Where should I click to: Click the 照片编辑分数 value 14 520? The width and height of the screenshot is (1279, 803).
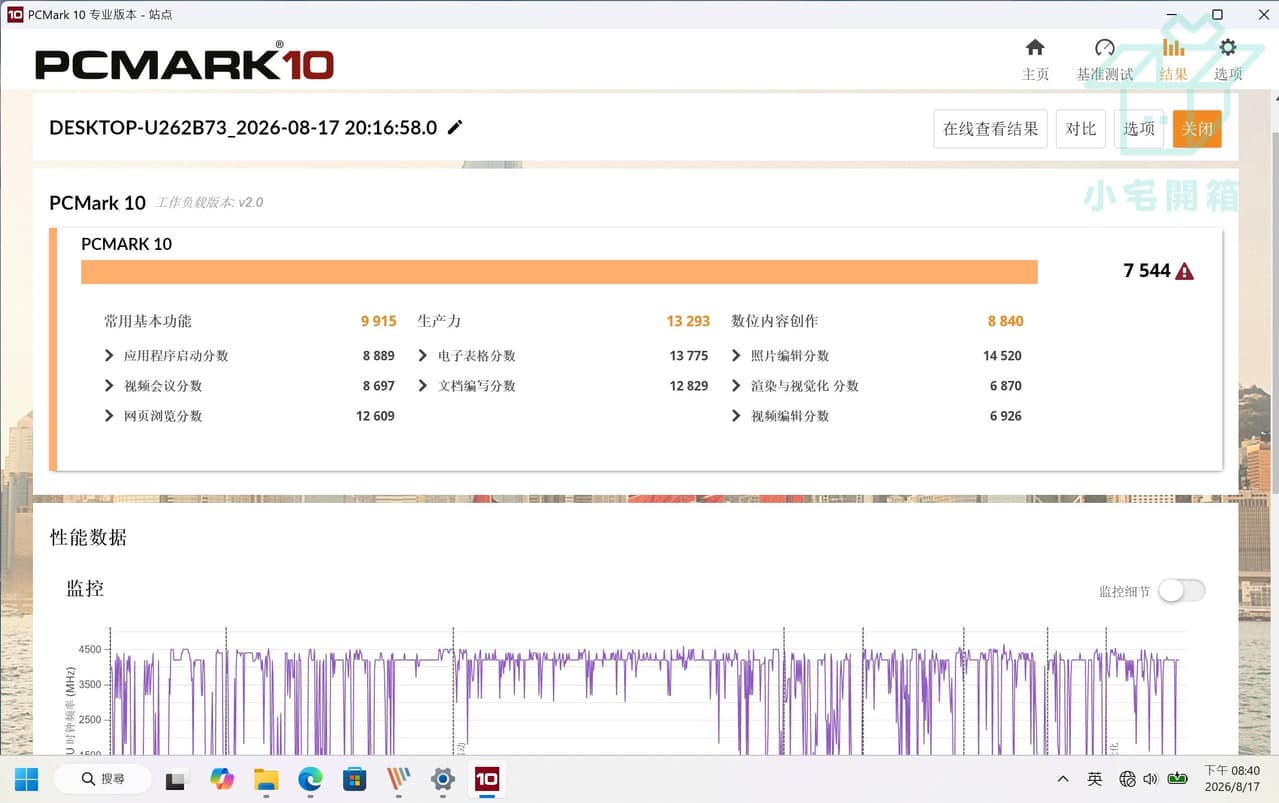pos(1002,356)
